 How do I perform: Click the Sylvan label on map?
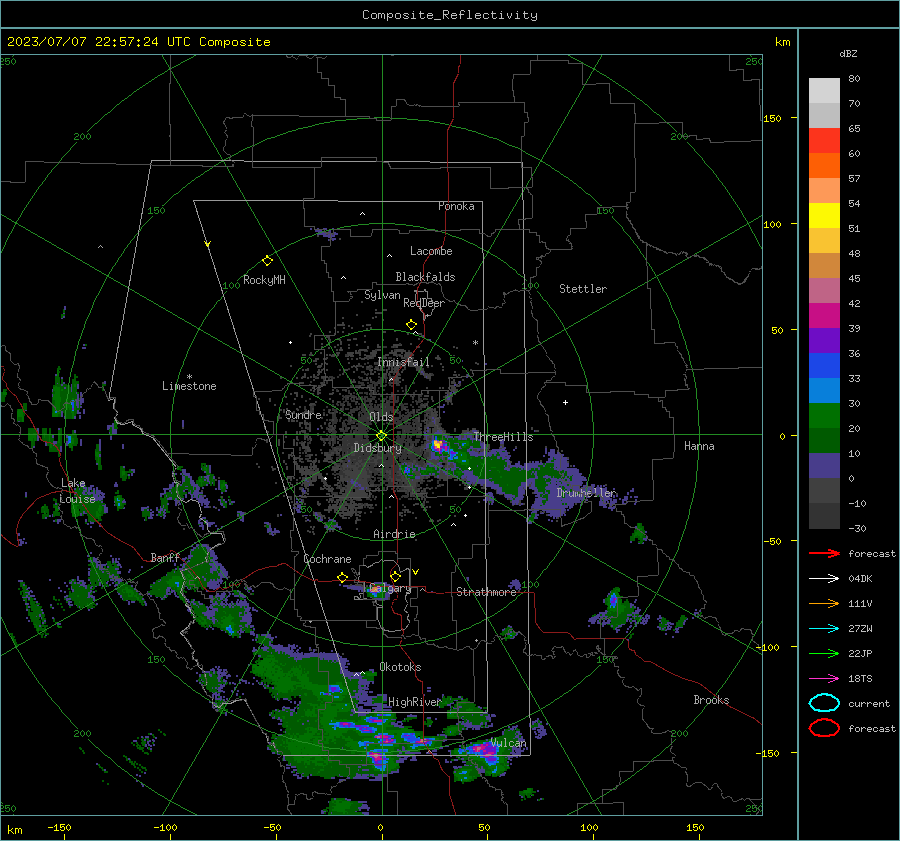pyautogui.click(x=382, y=296)
